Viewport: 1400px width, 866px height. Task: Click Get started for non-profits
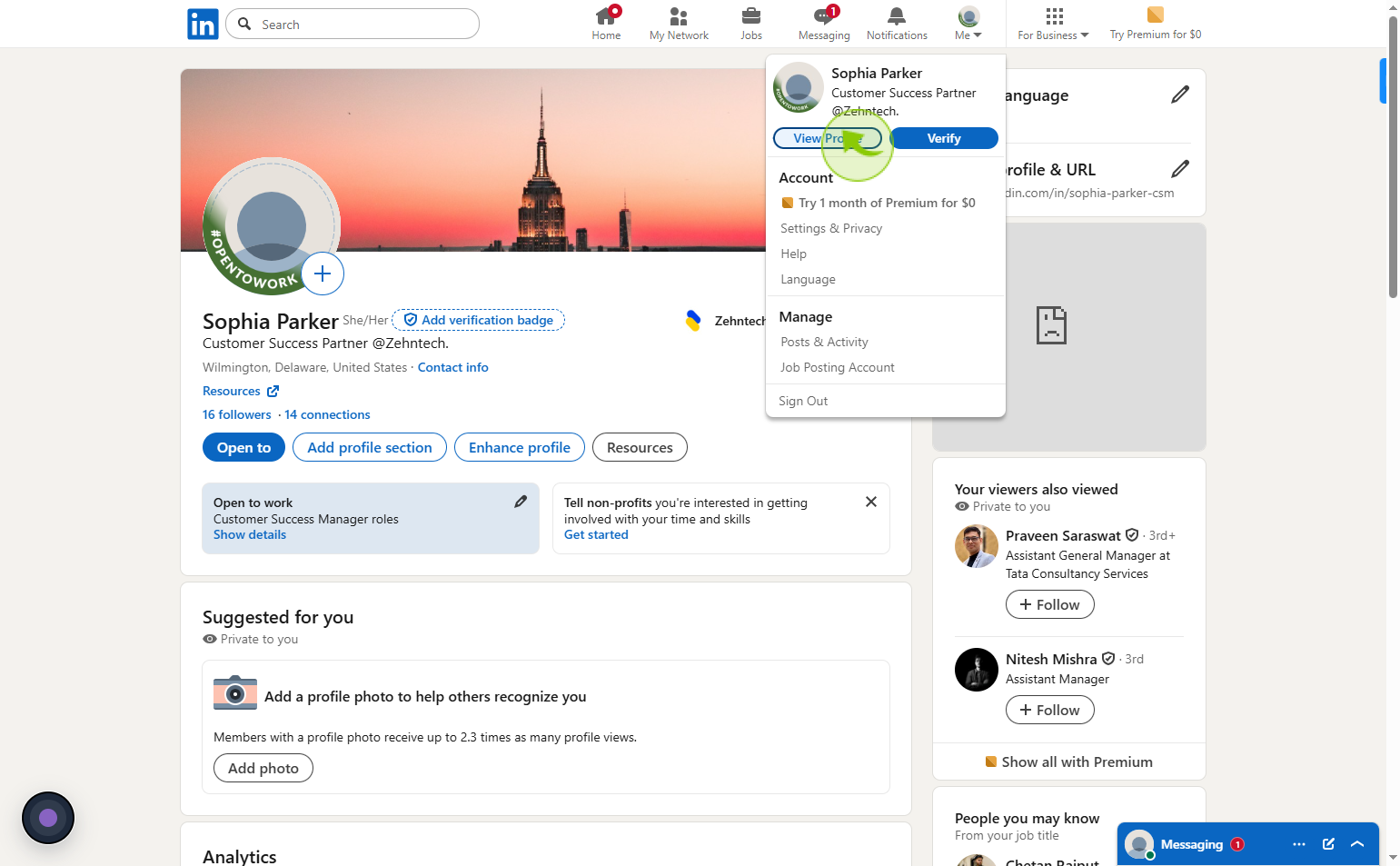point(596,534)
